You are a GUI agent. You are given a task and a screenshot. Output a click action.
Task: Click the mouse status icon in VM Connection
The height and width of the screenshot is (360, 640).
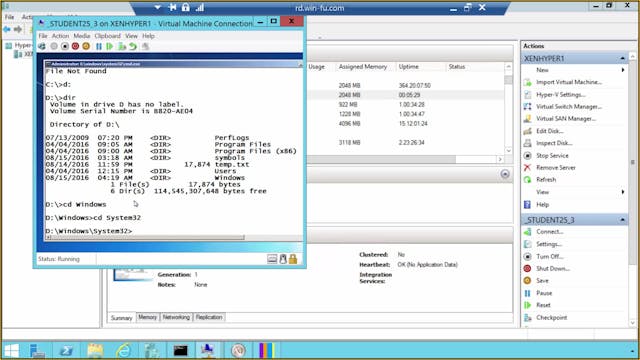[283, 259]
